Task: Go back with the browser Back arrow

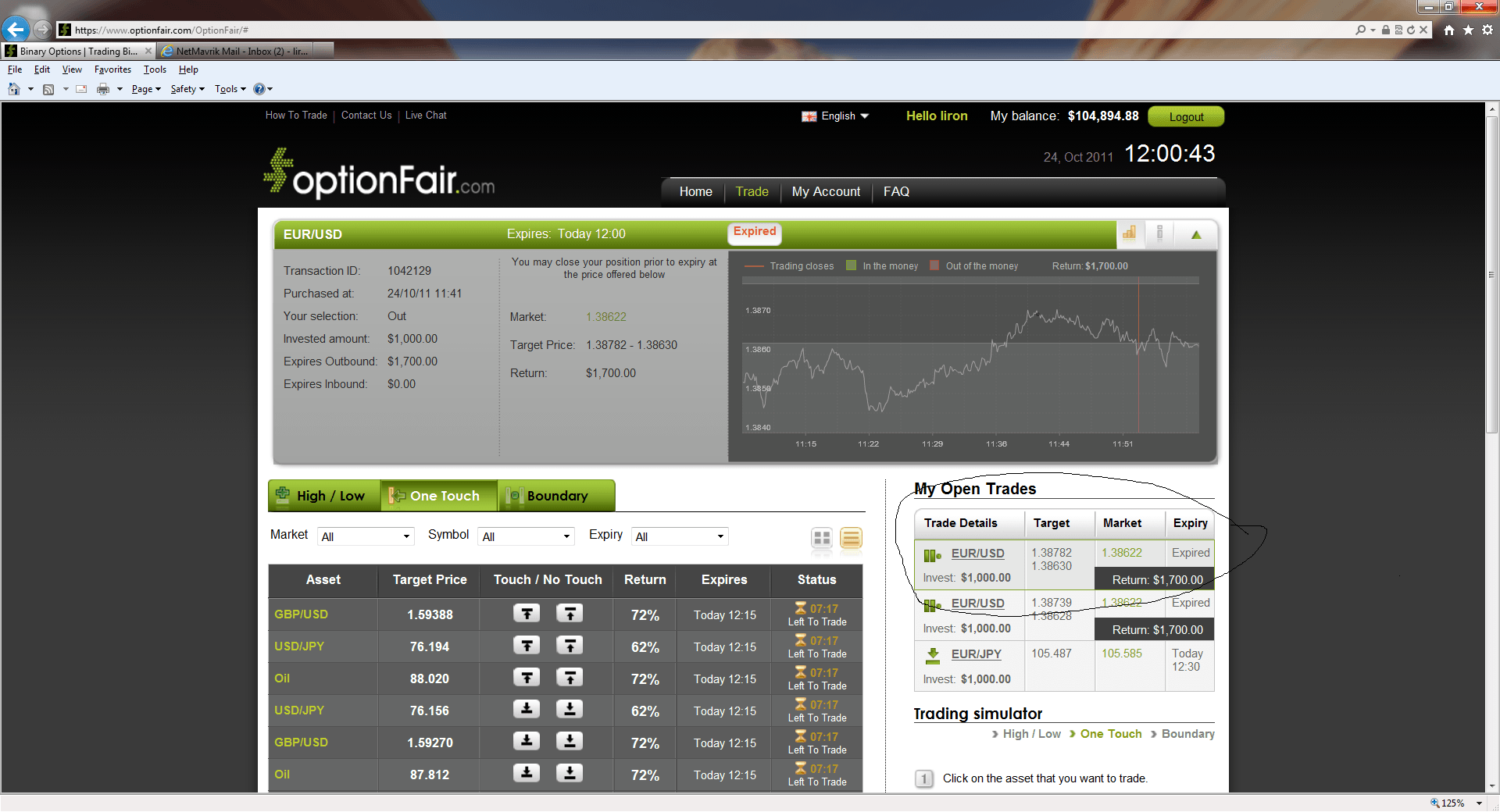Action: coord(16,30)
